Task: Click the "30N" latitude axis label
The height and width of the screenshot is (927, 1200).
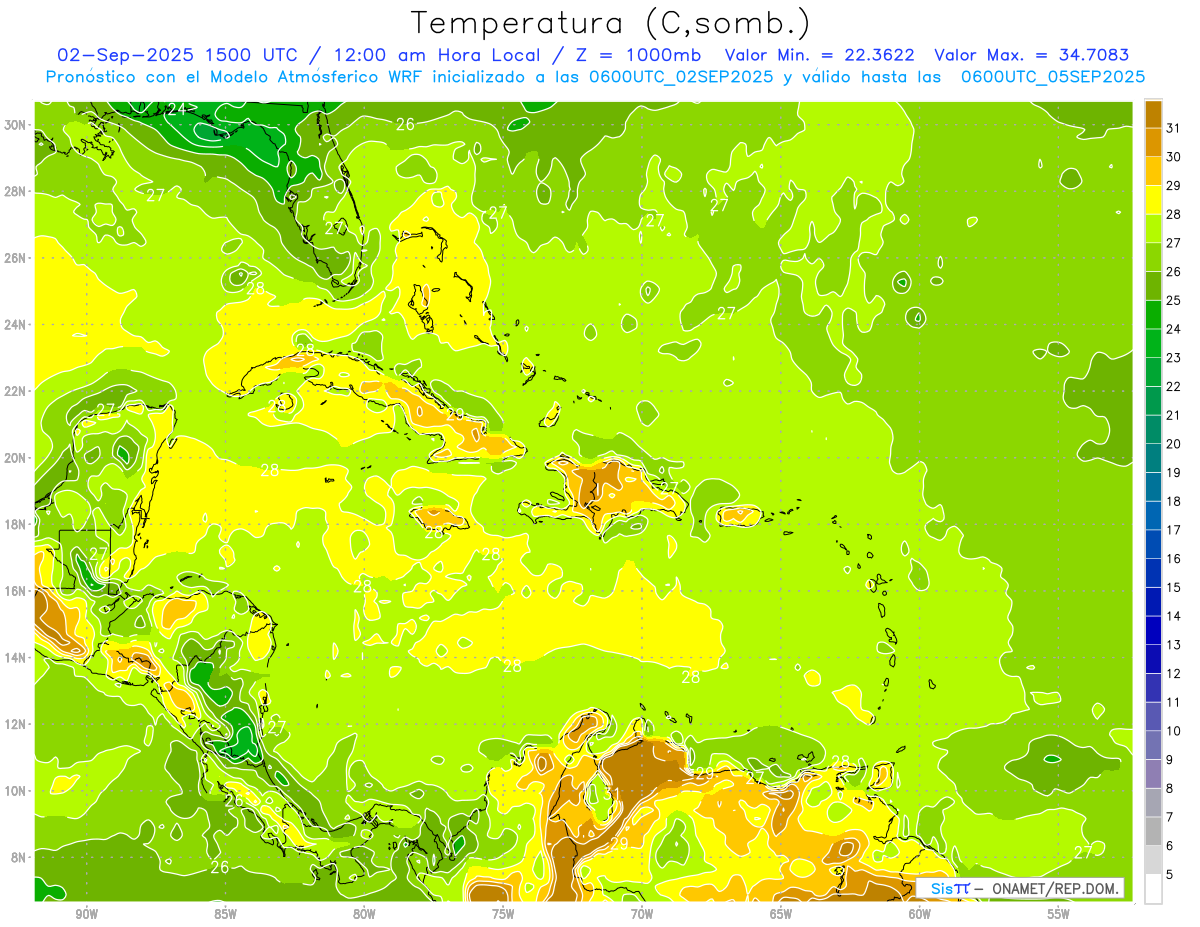Action: coord(15,125)
